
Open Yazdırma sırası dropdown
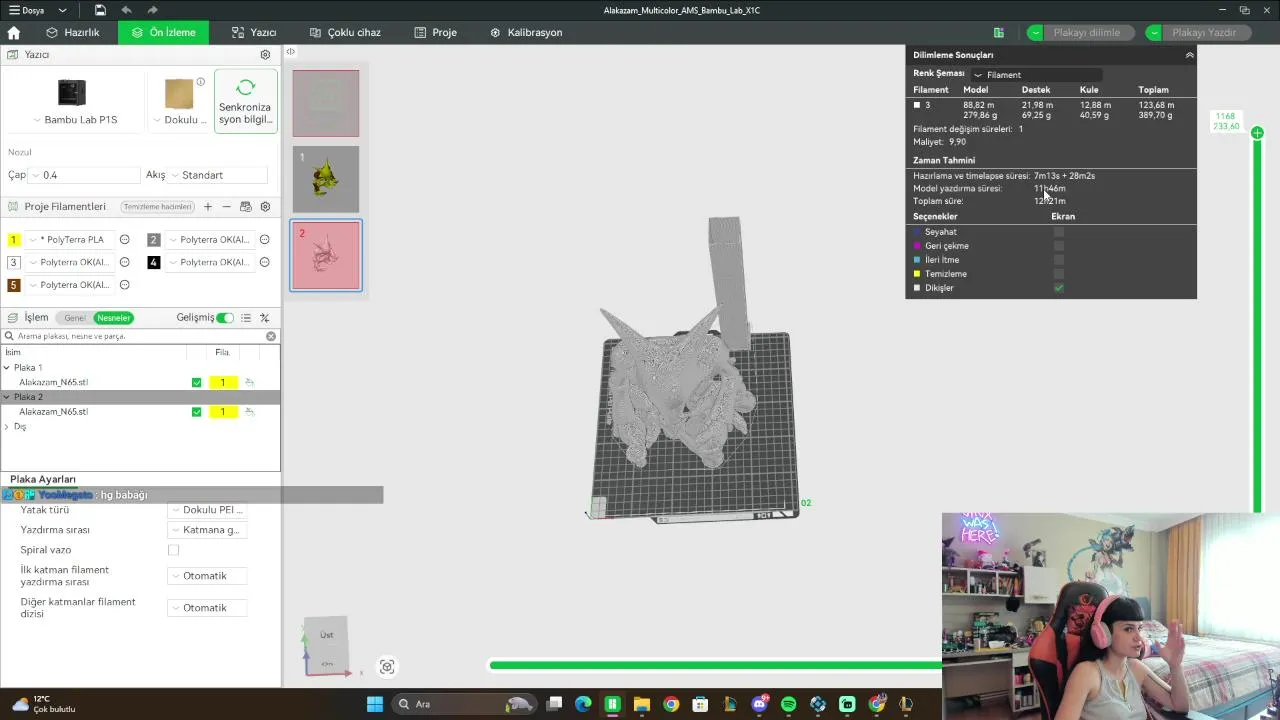[x=207, y=530]
